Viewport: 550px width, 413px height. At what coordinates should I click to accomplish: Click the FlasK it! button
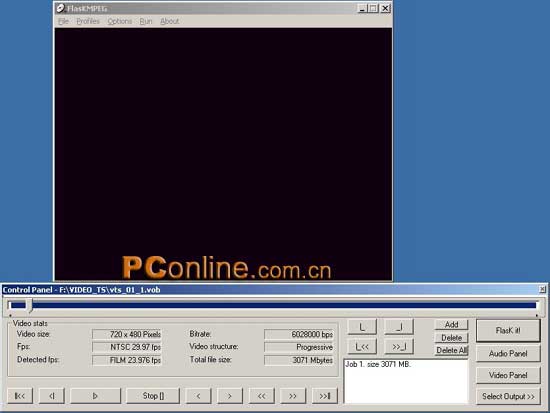click(x=508, y=331)
